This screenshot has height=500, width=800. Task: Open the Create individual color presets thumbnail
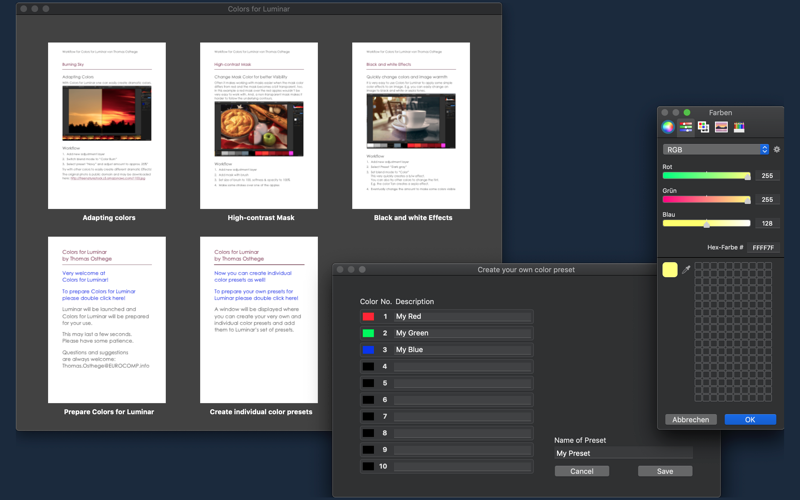pyautogui.click(x=259, y=319)
